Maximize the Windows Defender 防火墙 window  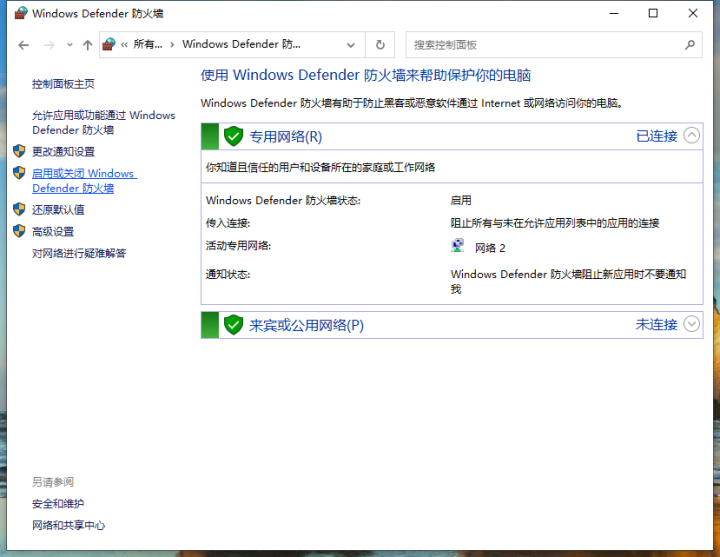tap(653, 13)
